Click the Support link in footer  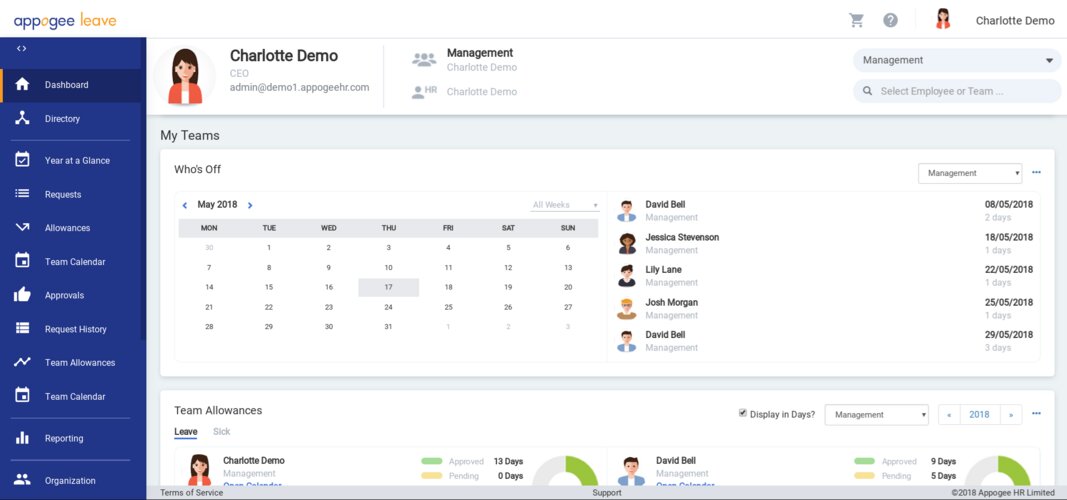[606, 493]
